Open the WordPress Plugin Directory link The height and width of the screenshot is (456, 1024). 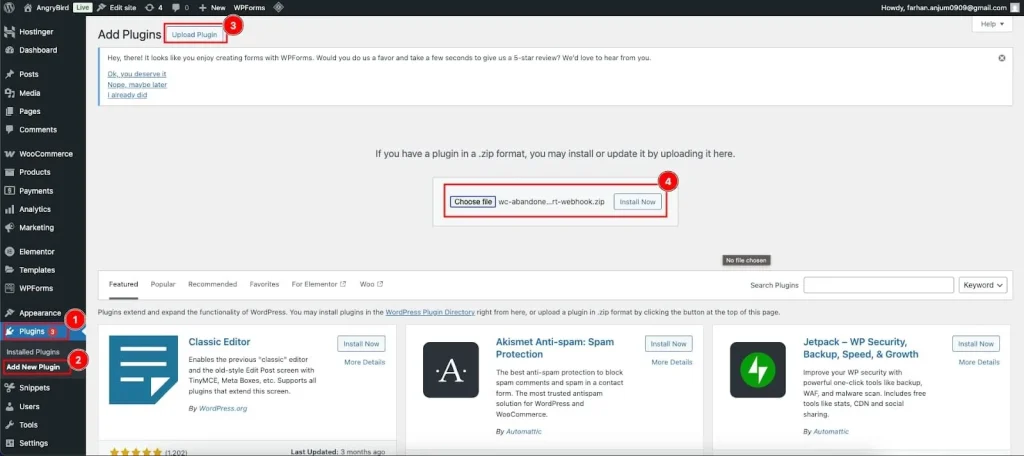pyautogui.click(x=430, y=312)
